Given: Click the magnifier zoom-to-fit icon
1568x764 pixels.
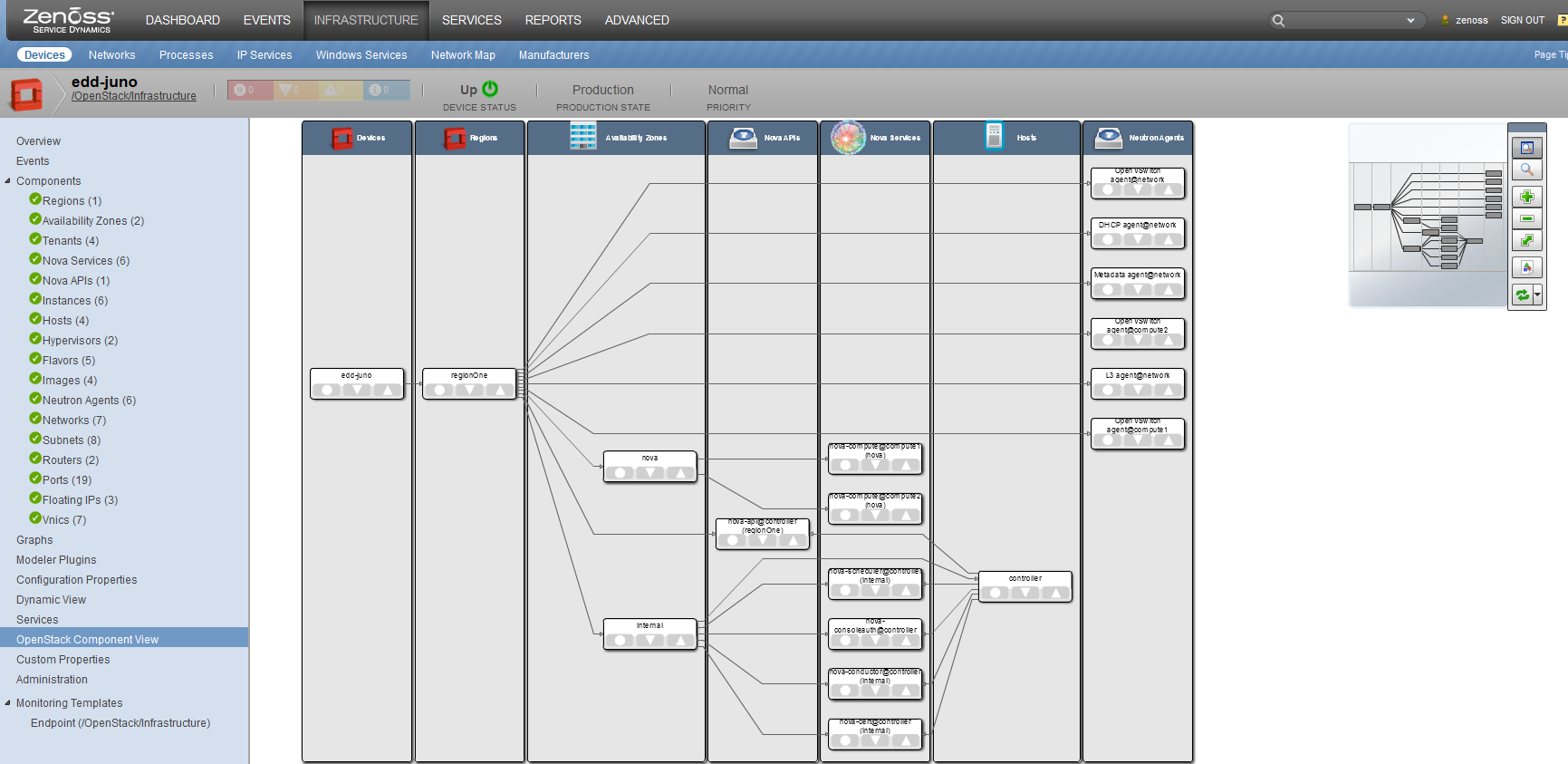Looking at the screenshot, I should coord(1526,170).
